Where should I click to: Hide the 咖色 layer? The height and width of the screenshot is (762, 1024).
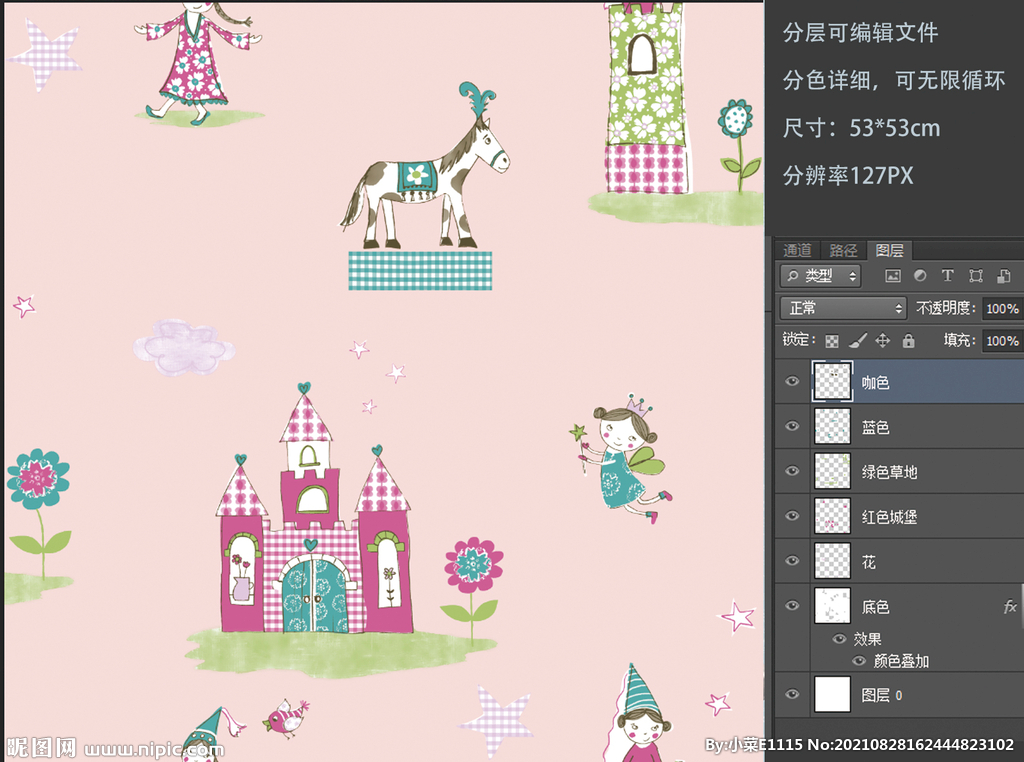(x=793, y=382)
